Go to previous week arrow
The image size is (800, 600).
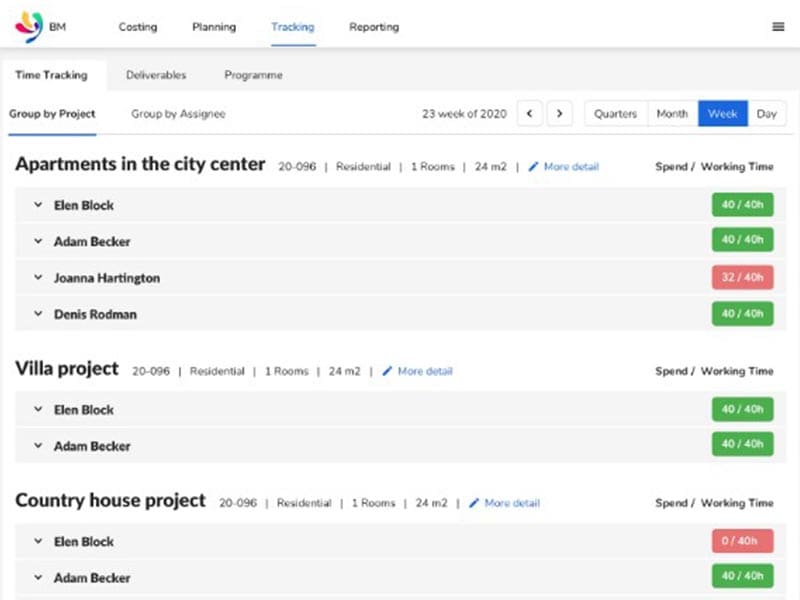pyautogui.click(x=530, y=114)
